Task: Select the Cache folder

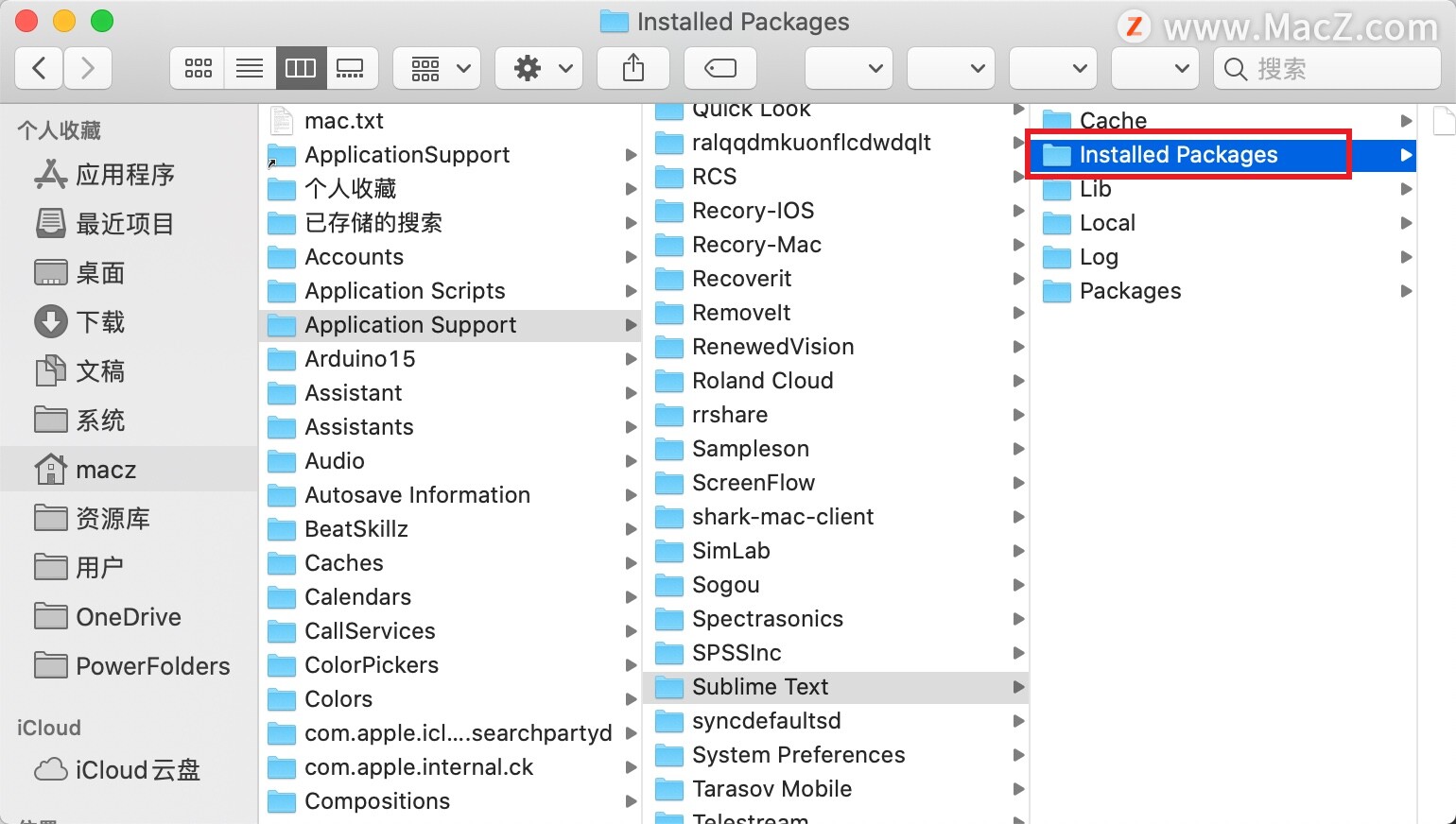Action: coord(1223,121)
